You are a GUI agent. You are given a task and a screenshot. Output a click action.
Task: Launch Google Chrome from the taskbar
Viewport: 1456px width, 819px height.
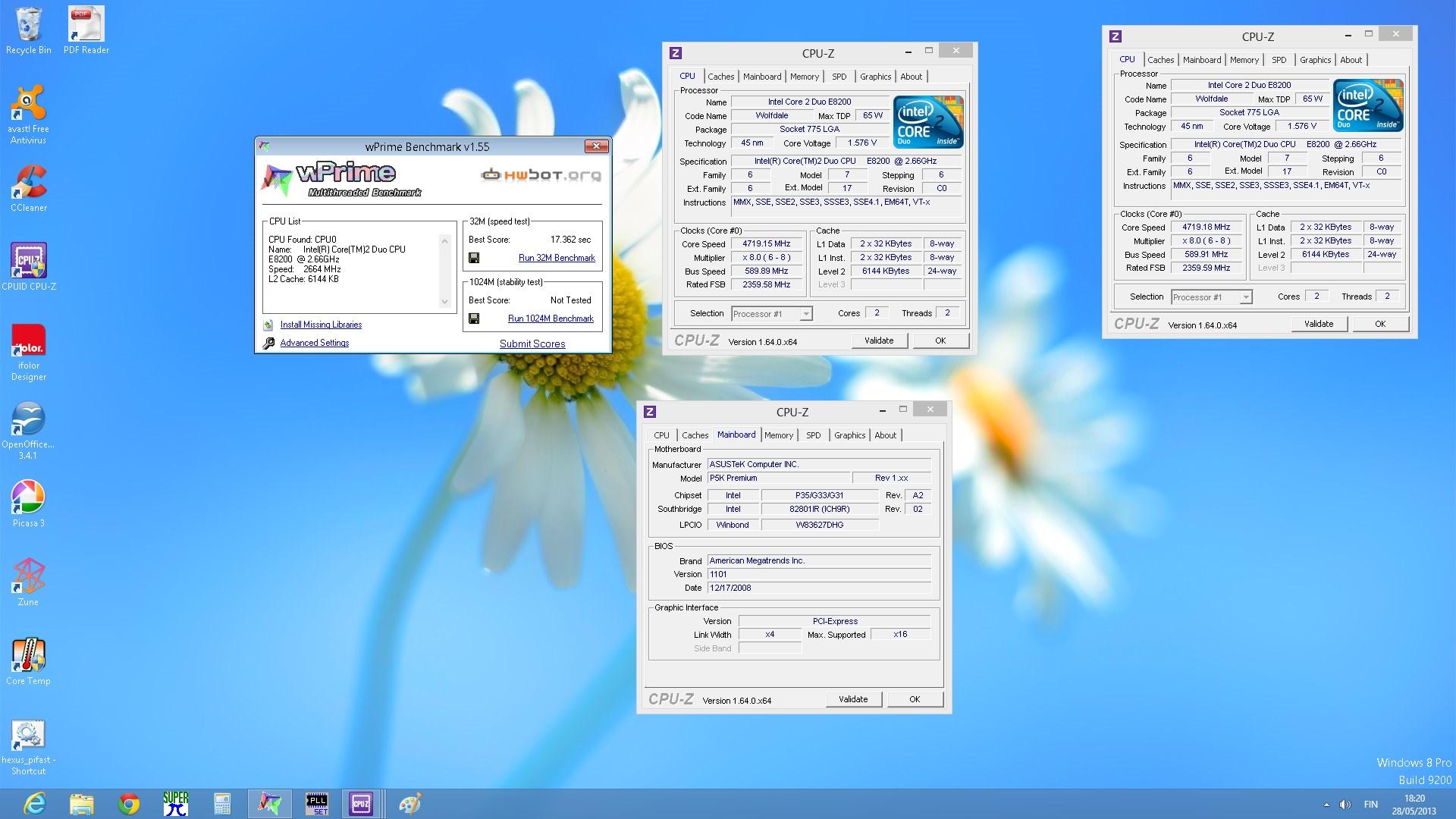(x=129, y=804)
